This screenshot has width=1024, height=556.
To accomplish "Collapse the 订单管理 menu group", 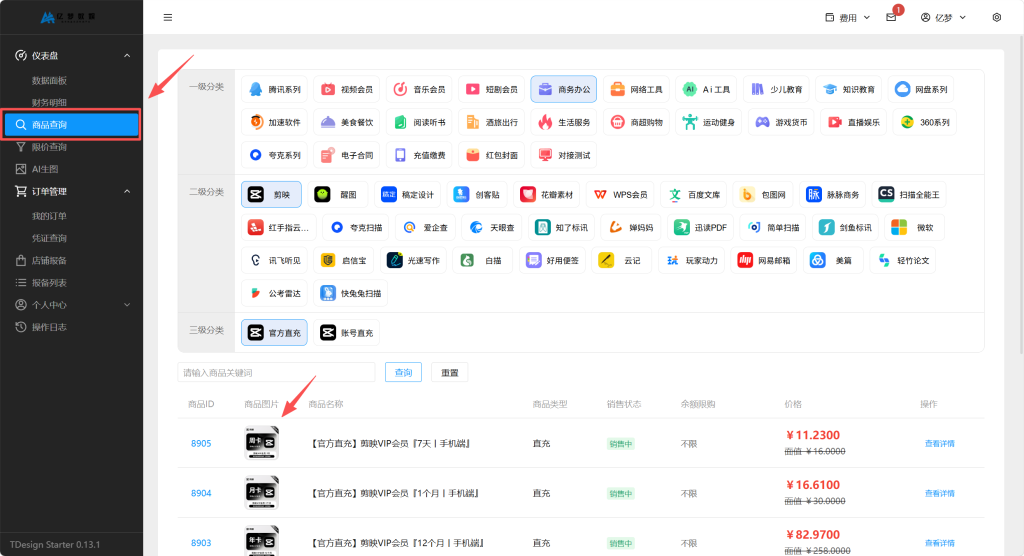I will click(71, 191).
